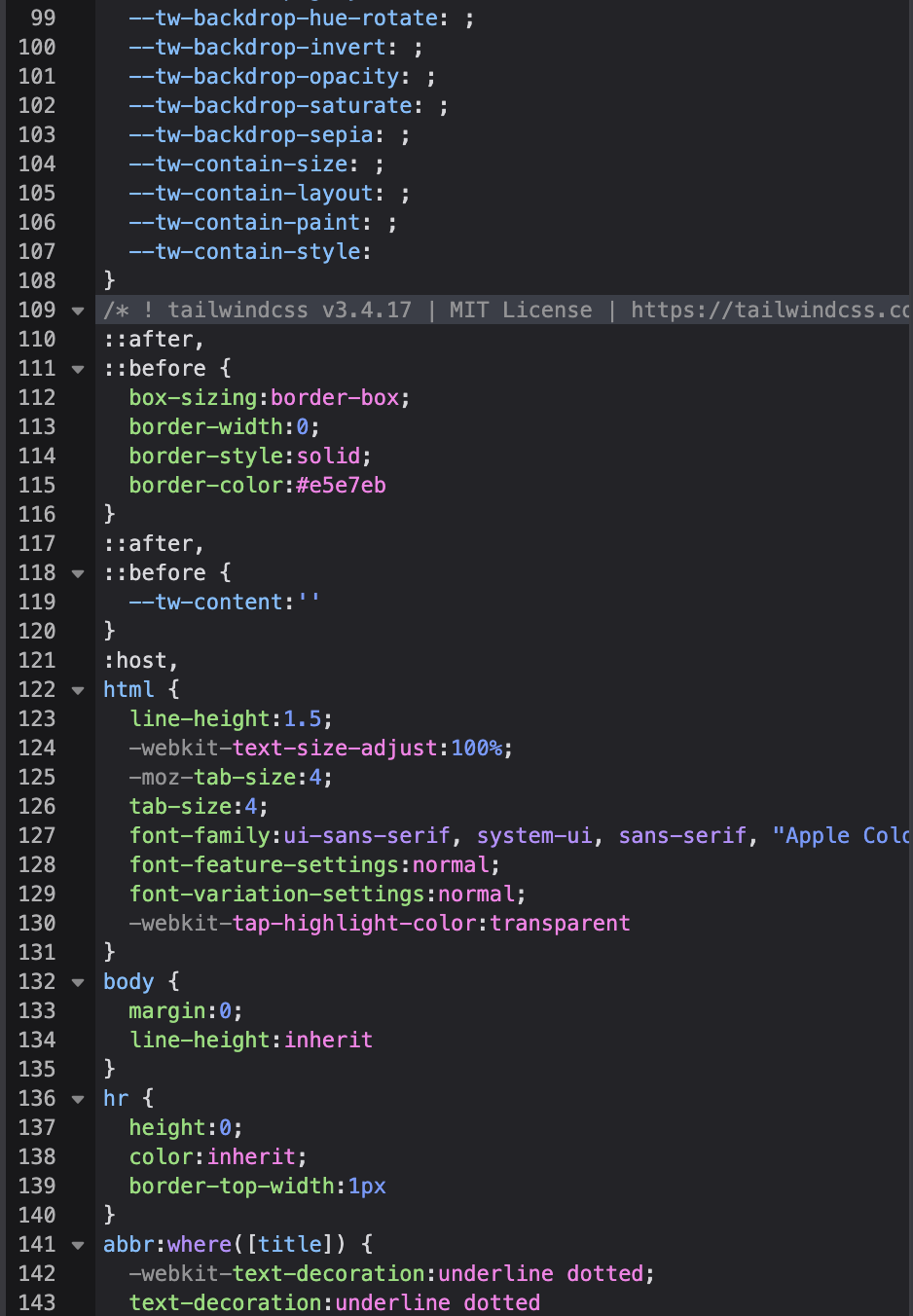913x1316 pixels.
Task: Collapse the ::before block at line 111
Action: click(x=78, y=369)
